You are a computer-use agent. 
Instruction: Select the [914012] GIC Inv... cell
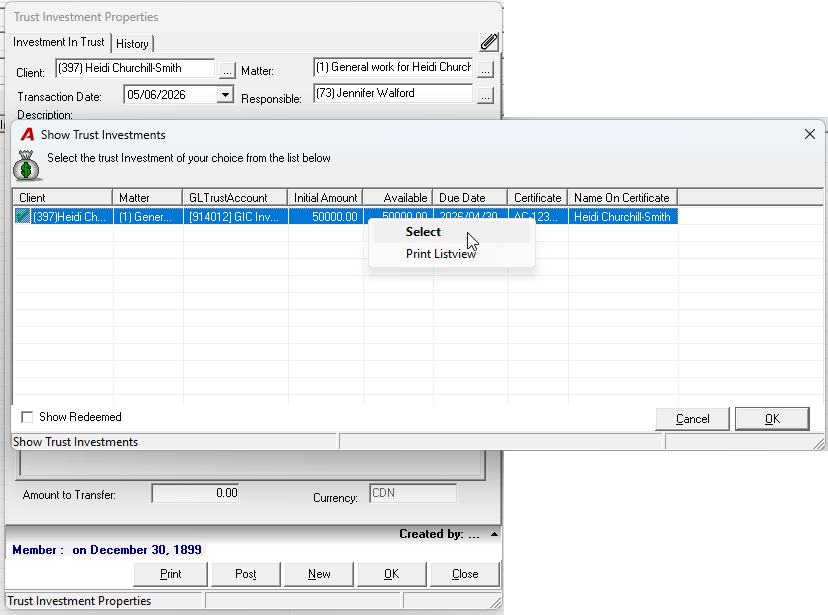point(236,216)
